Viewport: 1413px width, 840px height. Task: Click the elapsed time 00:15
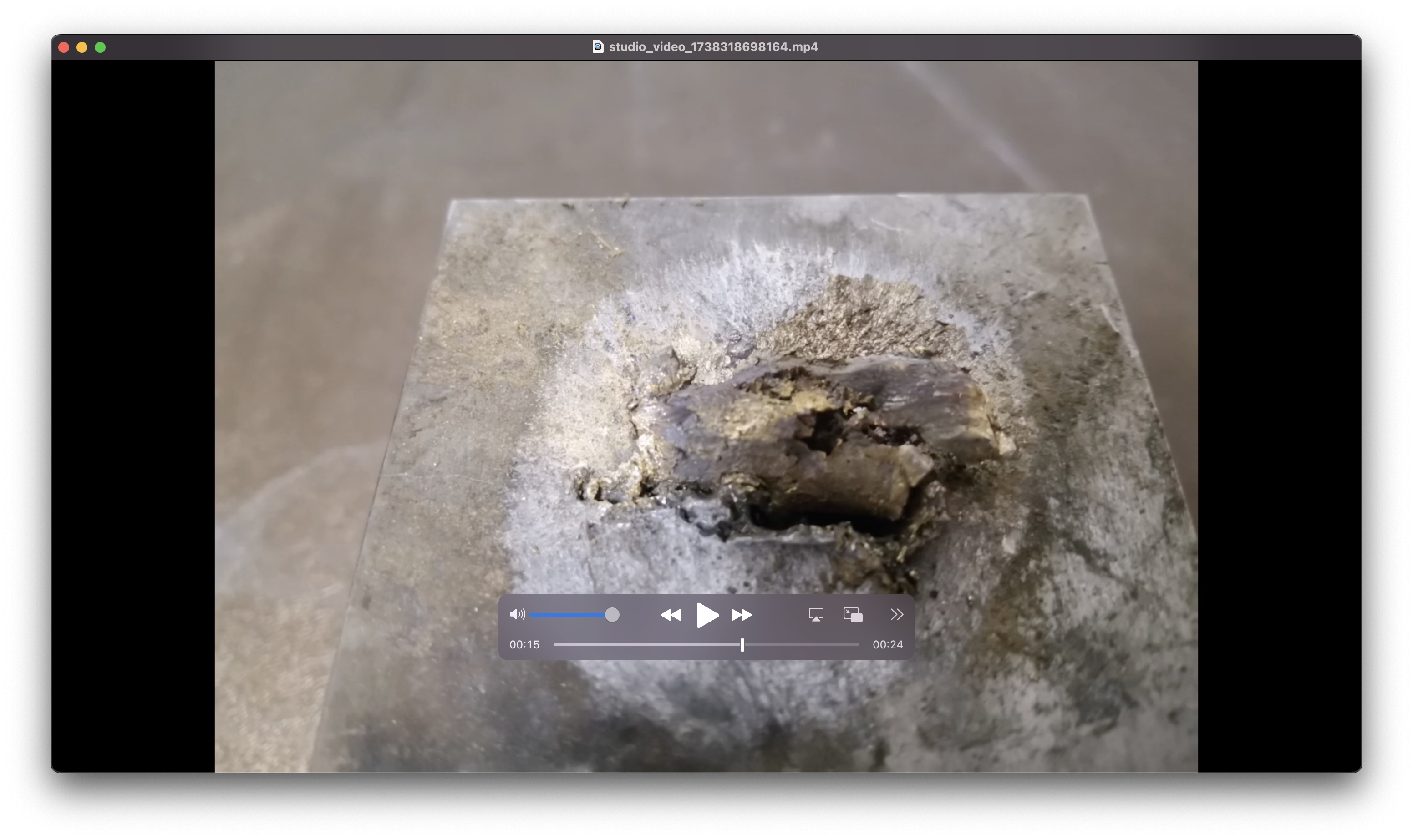[524, 645]
